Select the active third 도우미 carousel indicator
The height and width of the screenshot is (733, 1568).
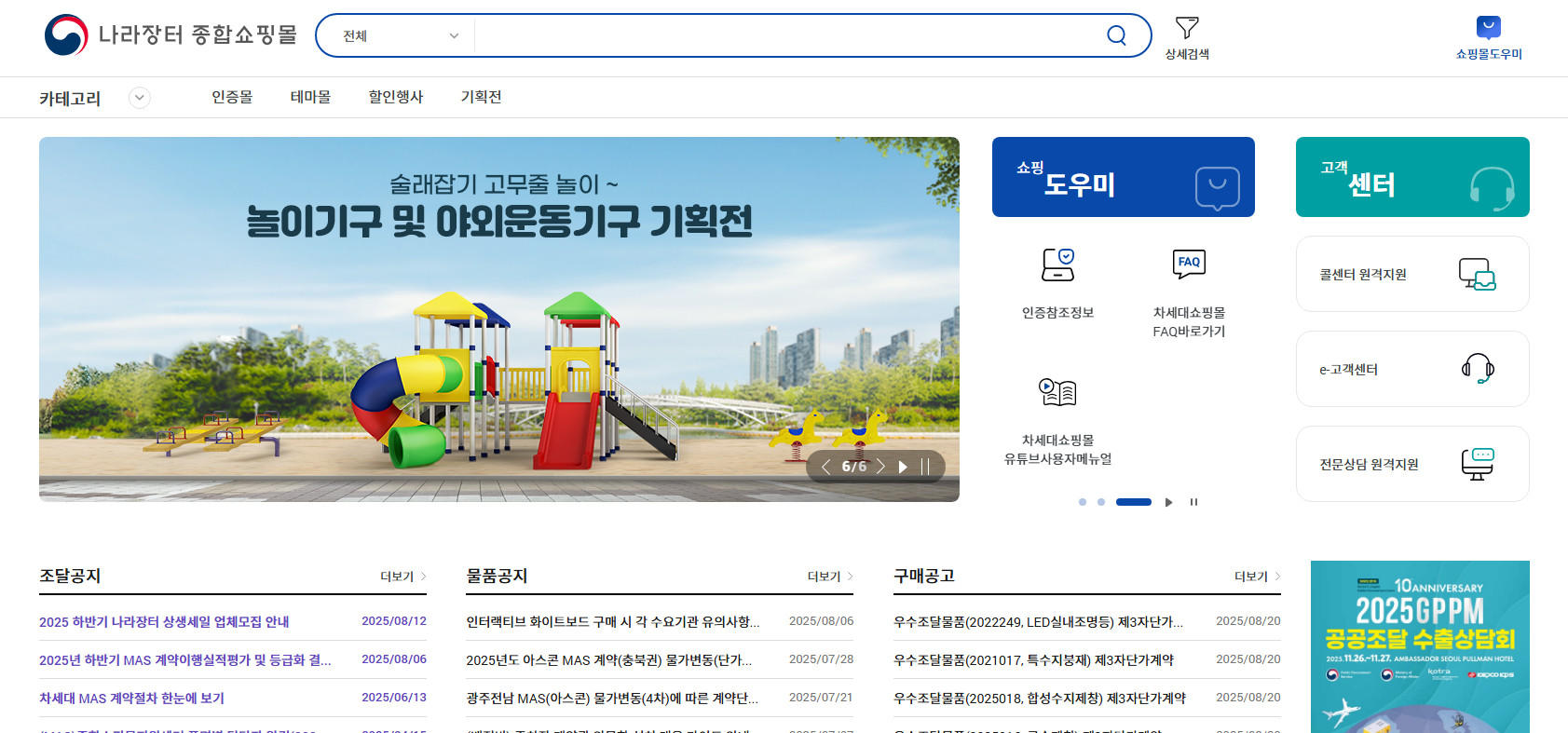click(x=1134, y=502)
